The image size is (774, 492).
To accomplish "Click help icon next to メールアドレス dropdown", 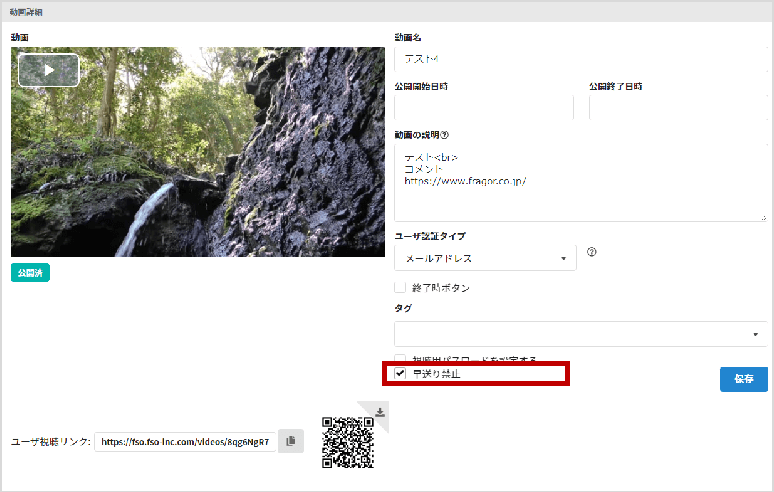I will 591,253.
